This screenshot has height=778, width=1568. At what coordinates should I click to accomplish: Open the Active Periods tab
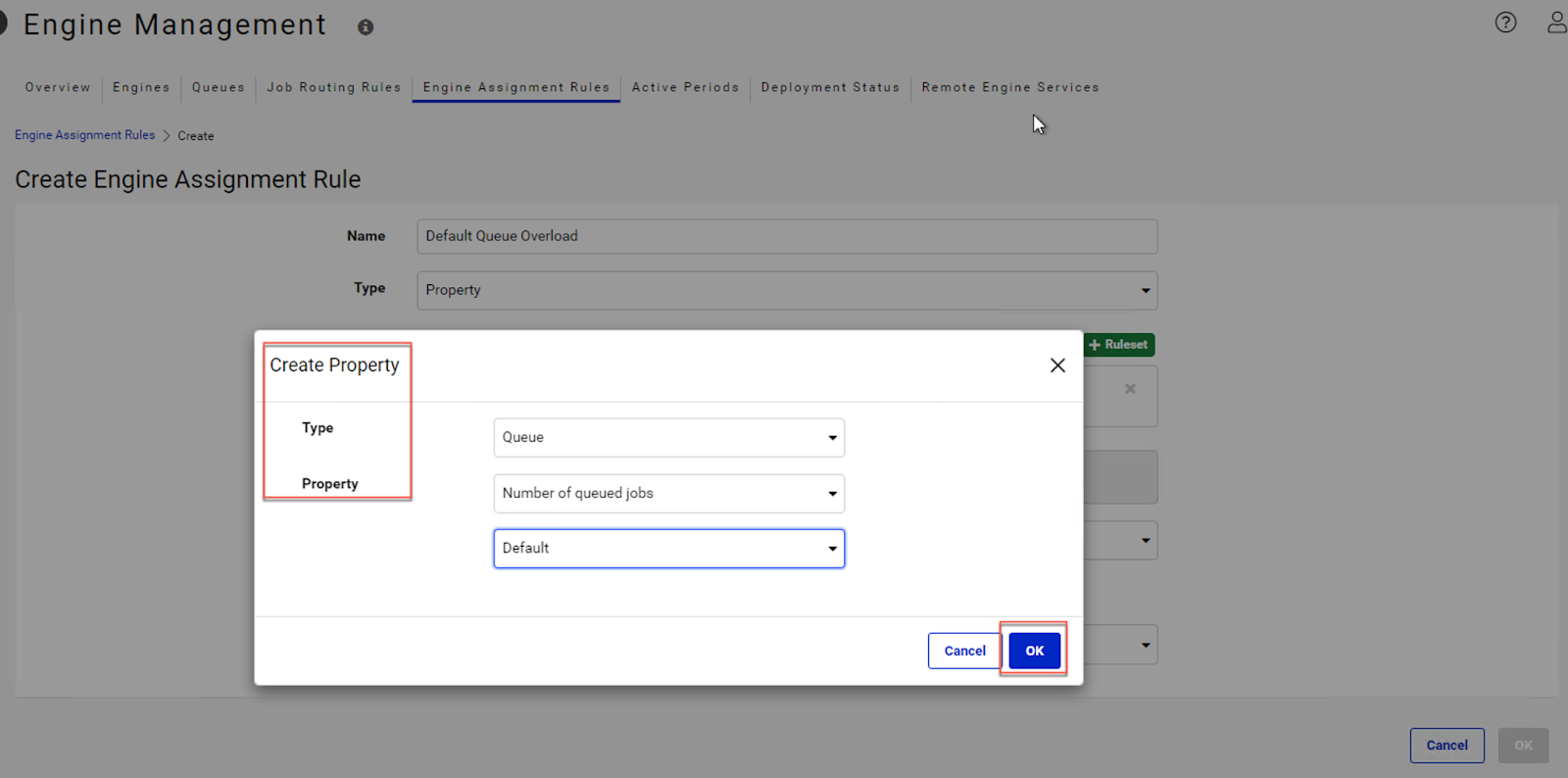point(685,87)
